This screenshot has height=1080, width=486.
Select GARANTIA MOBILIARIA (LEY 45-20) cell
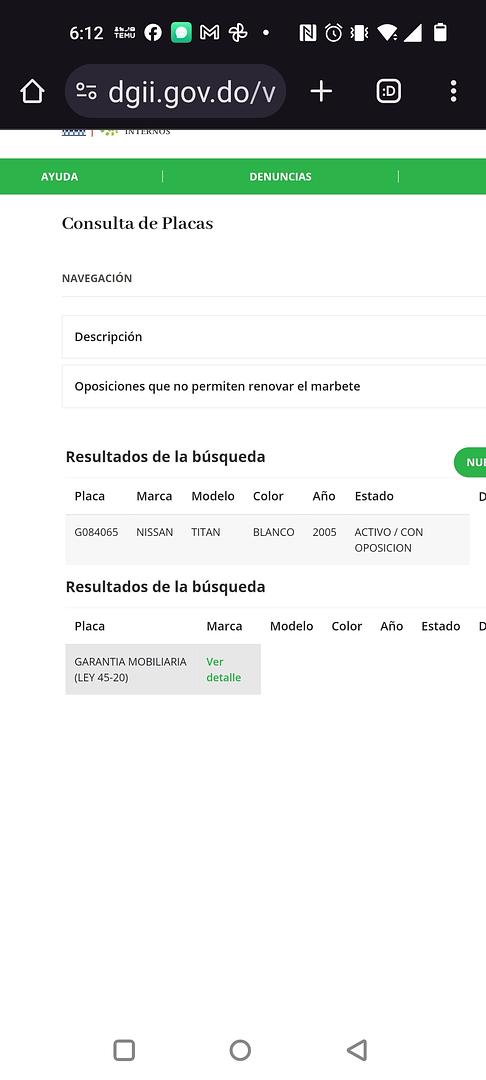tap(131, 669)
